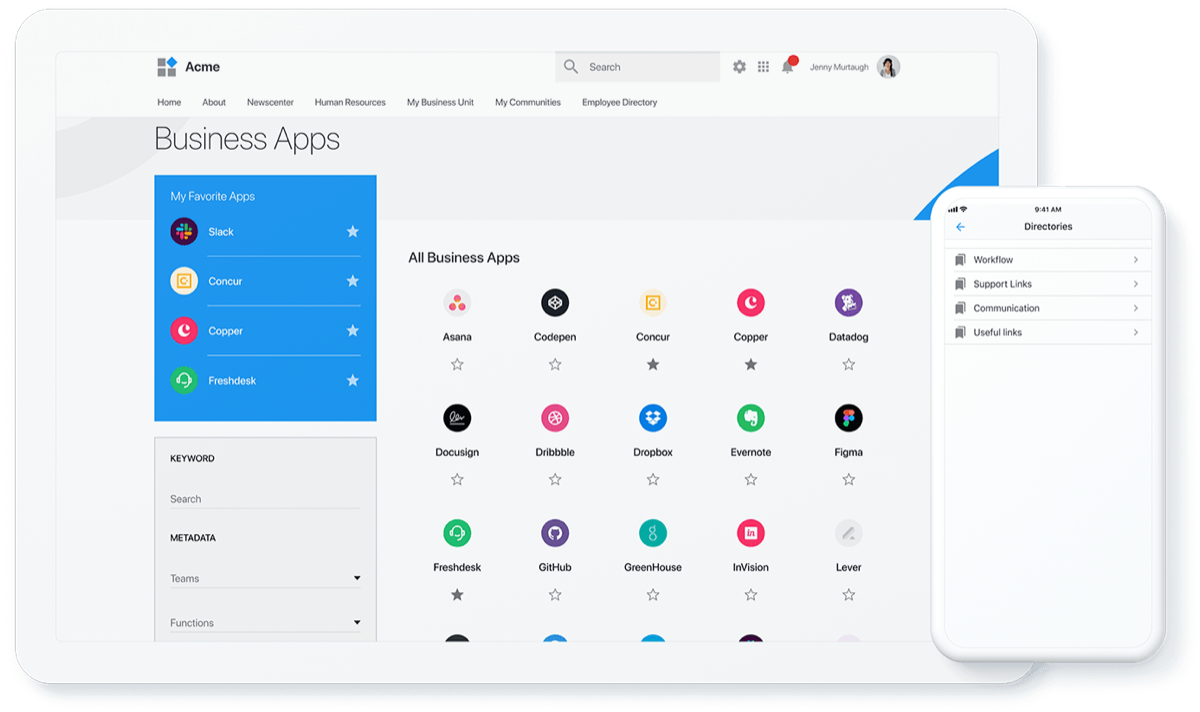
Task: Toggle the star under Lever
Action: tap(849, 594)
